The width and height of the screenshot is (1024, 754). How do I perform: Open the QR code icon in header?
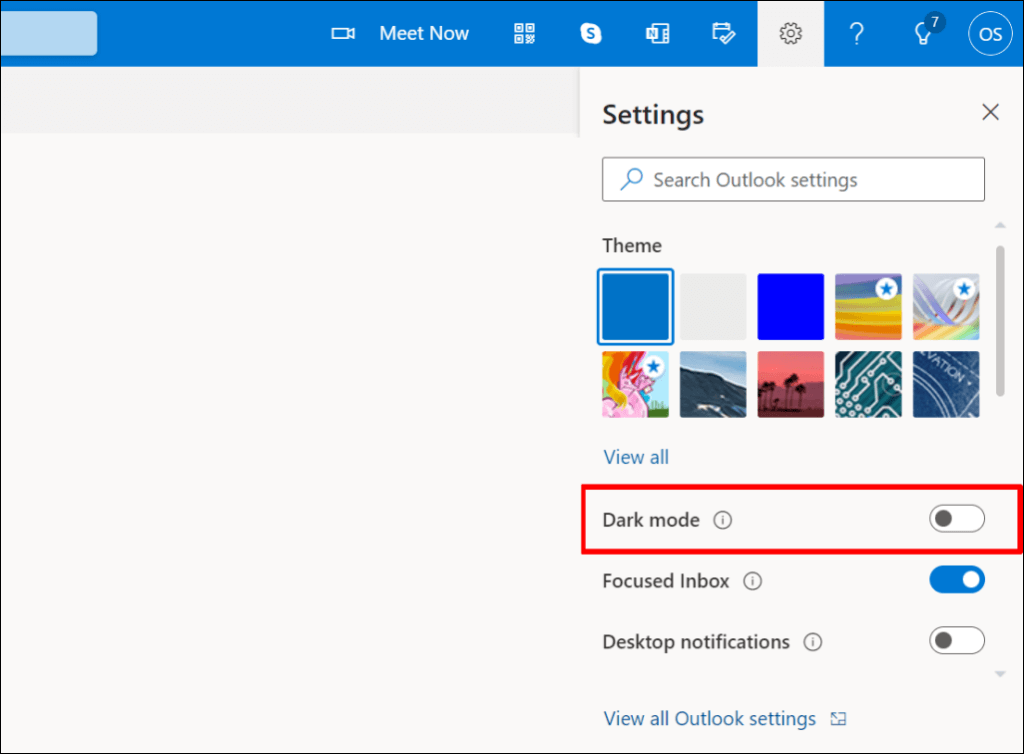[525, 34]
